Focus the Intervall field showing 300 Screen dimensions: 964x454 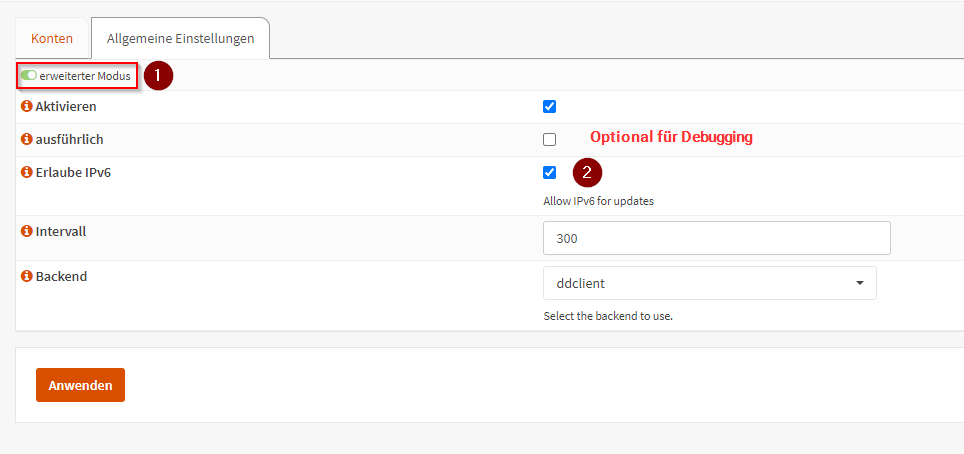pos(716,239)
